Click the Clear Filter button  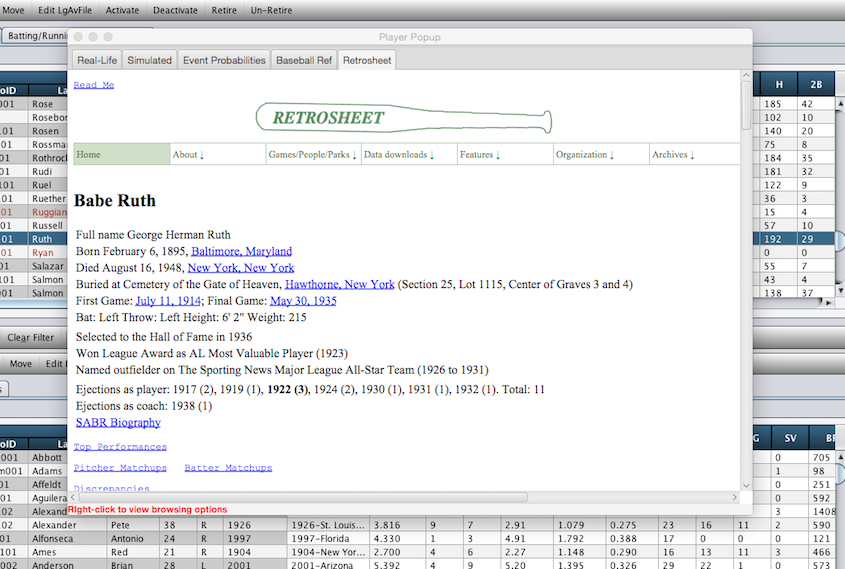(31, 338)
